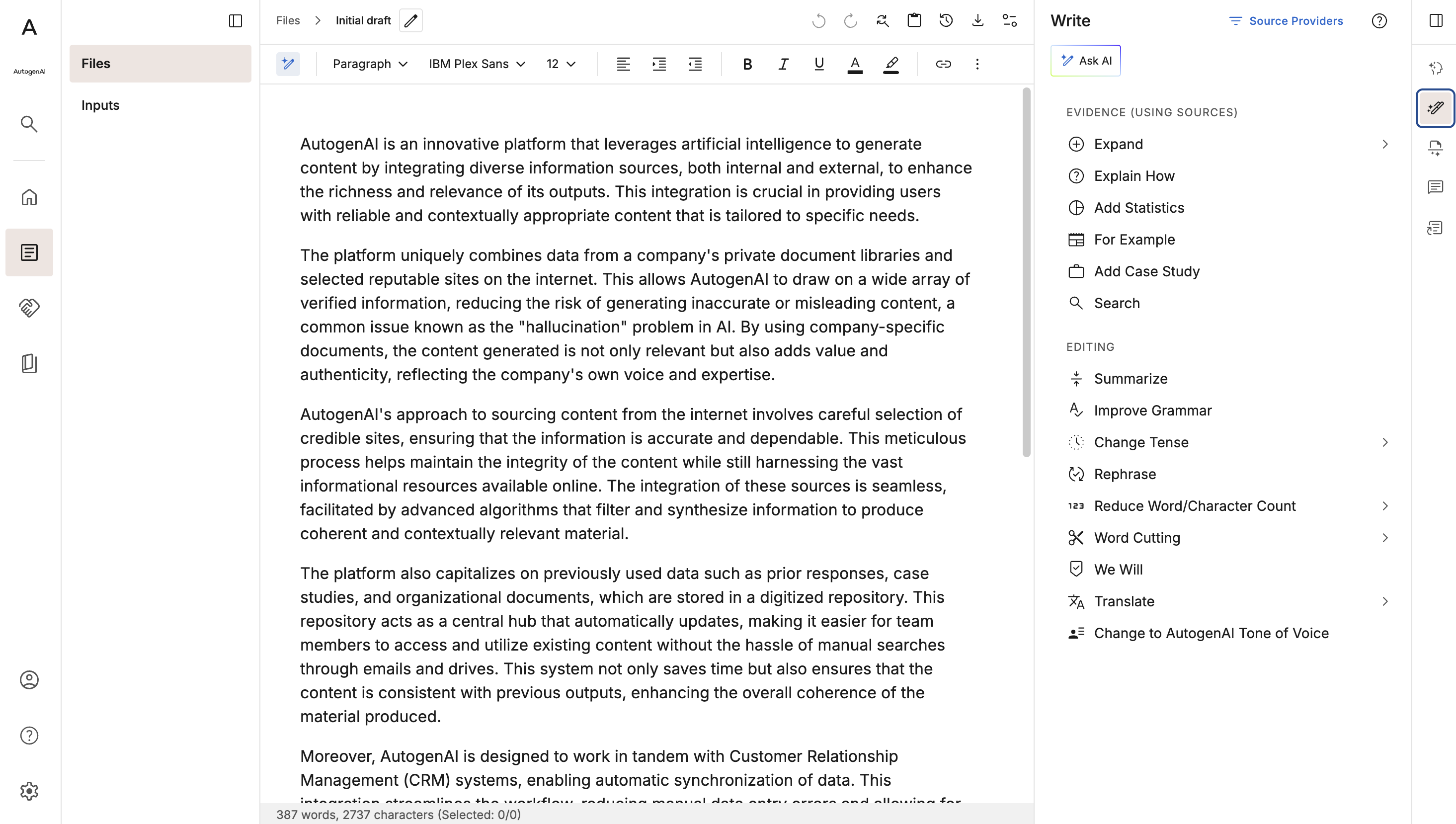Open the home icon in left sidebar

pyautogui.click(x=29, y=197)
